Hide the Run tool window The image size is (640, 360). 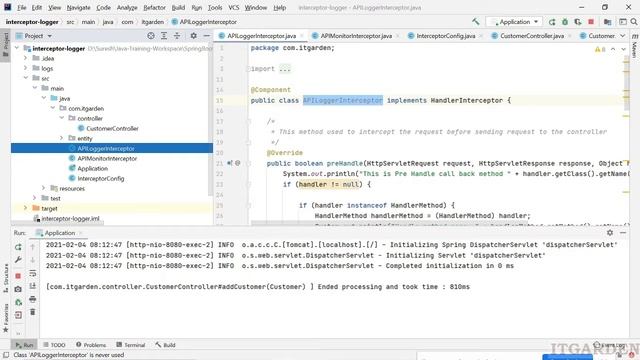pos(623,233)
